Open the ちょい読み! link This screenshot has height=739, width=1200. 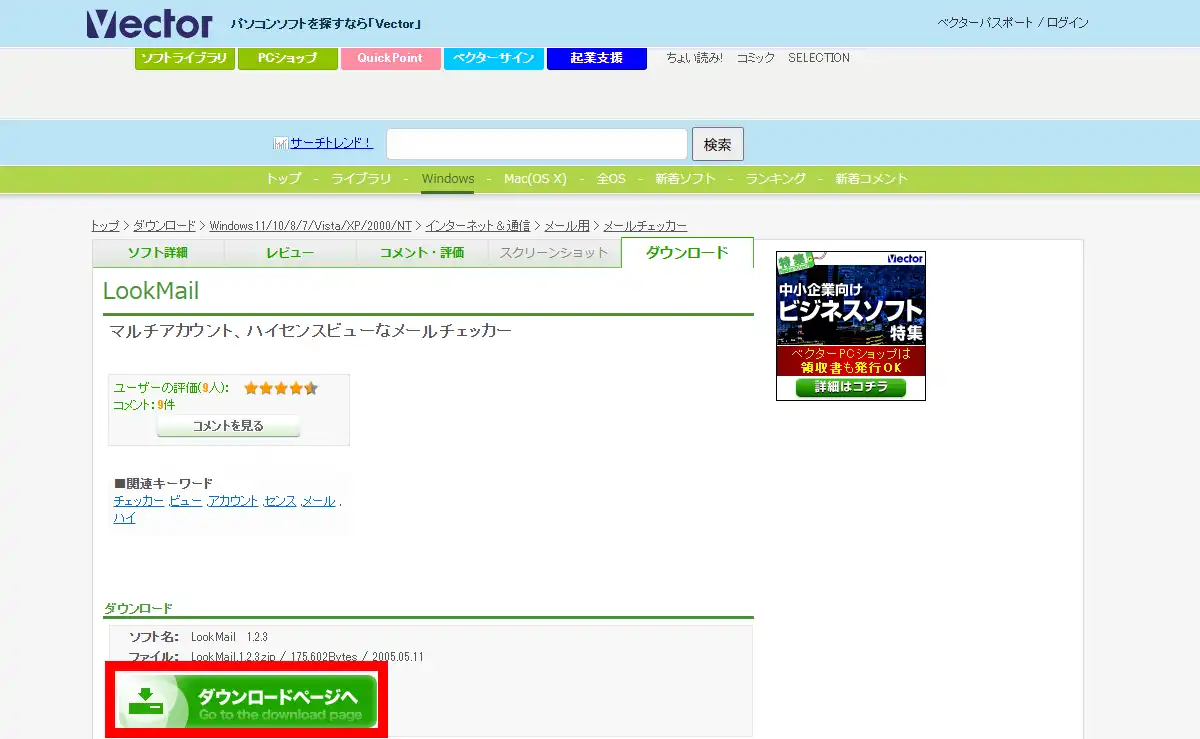(695, 58)
